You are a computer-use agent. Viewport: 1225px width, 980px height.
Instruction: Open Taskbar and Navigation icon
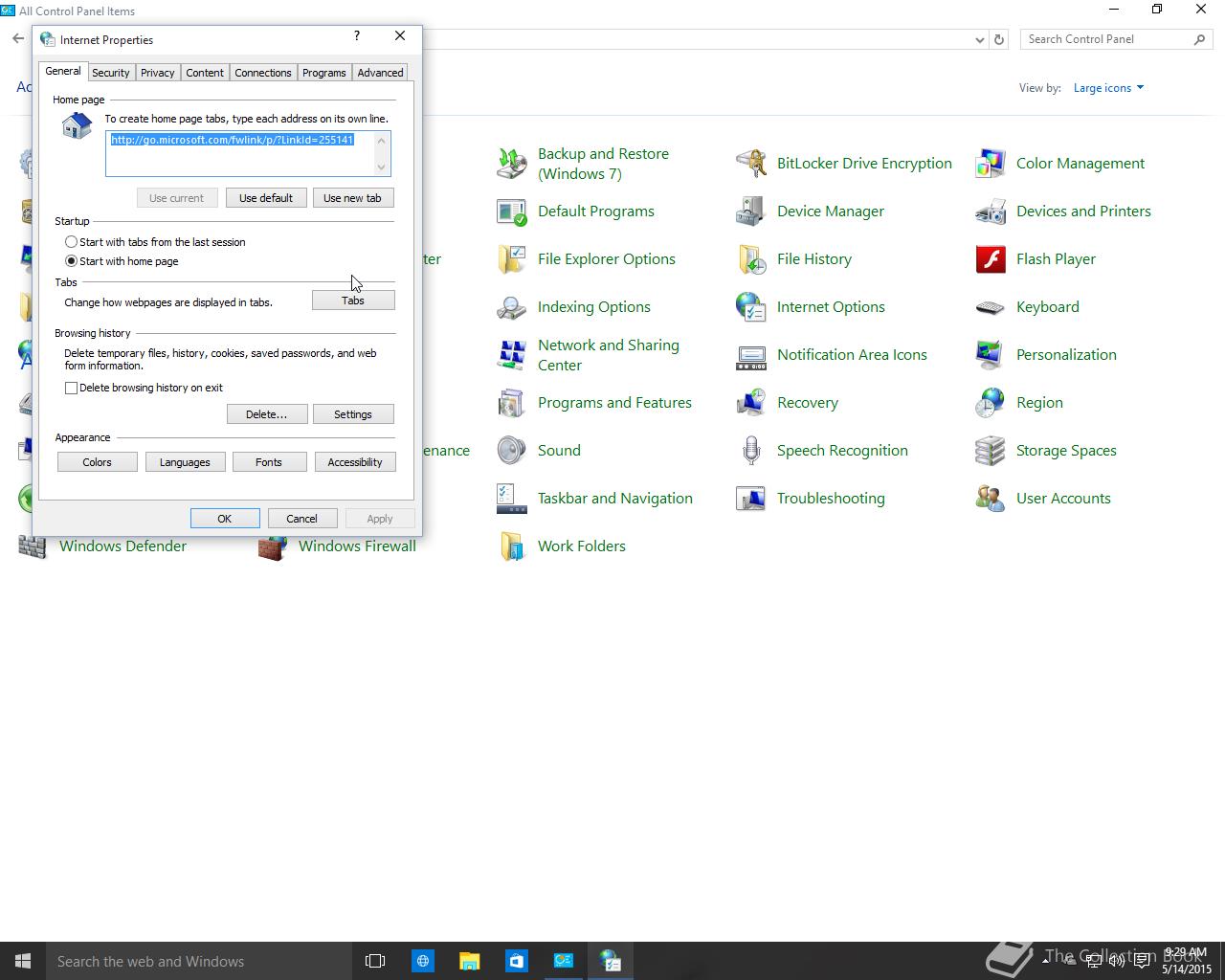tap(512, 499)
